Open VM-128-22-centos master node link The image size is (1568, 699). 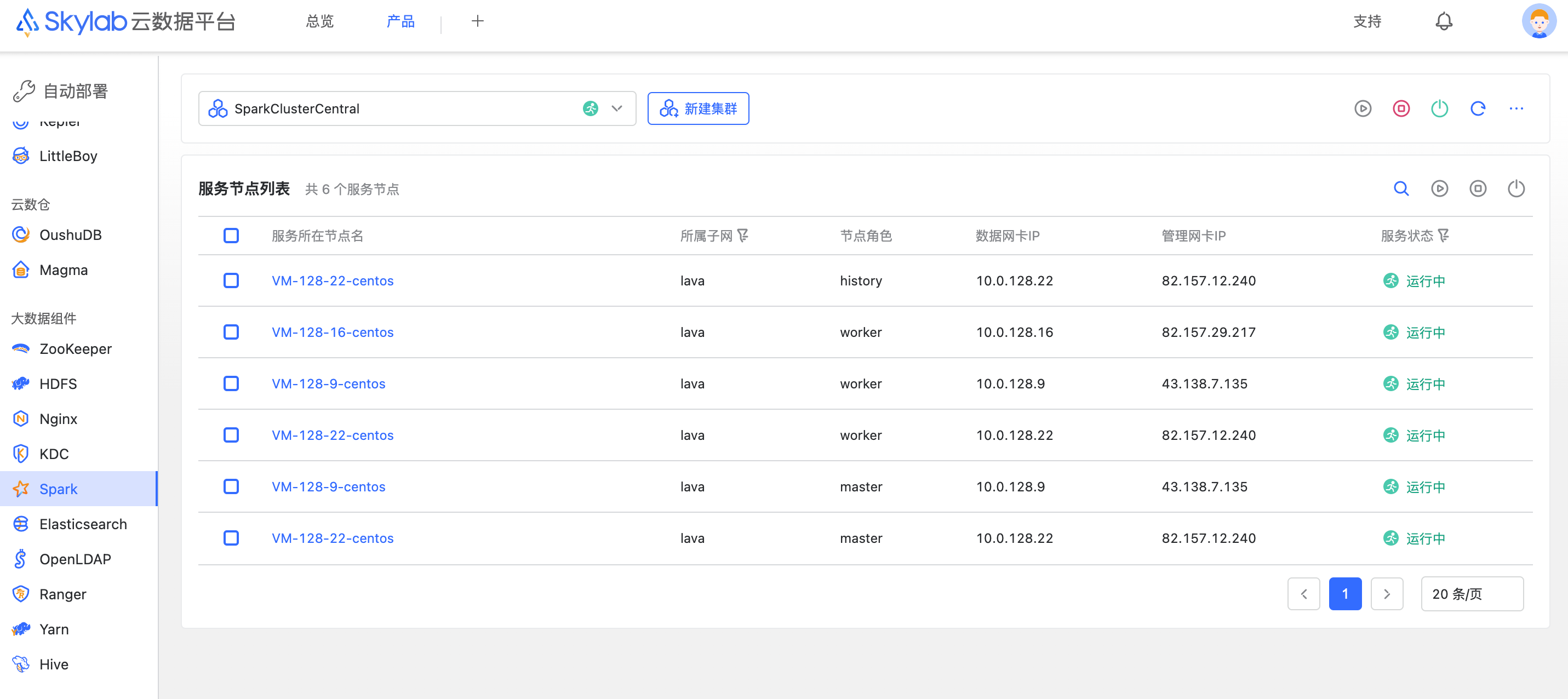click(x=333, y=538)
